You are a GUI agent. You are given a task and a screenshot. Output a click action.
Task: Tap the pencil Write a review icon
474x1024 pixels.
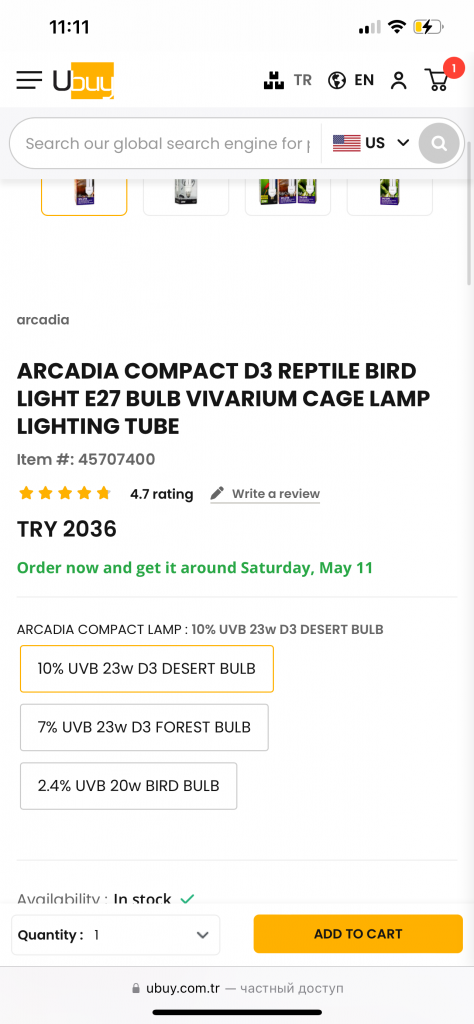click(x=217, y=493)
